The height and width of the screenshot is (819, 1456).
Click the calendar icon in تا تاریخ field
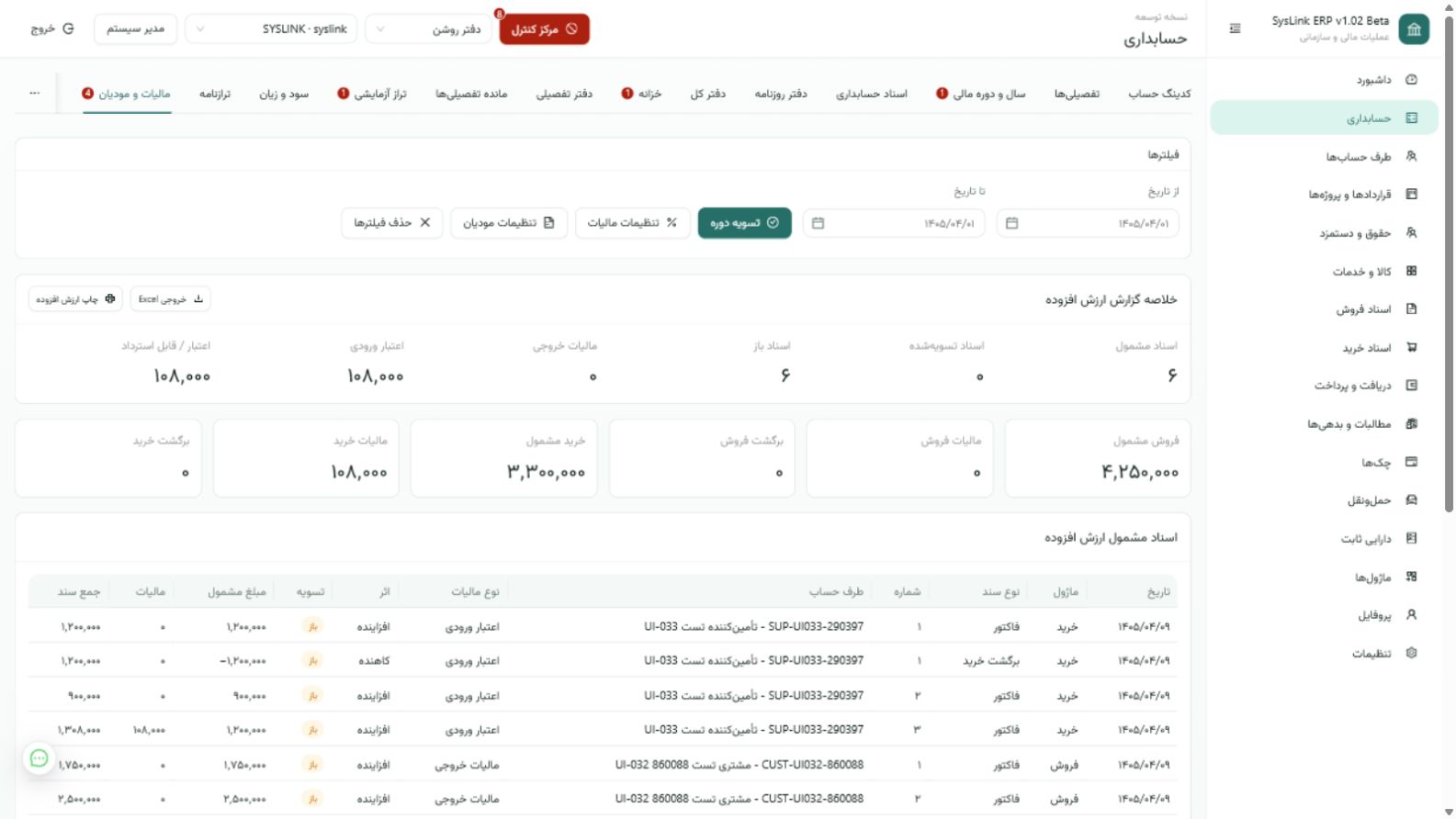click(818, 223)
